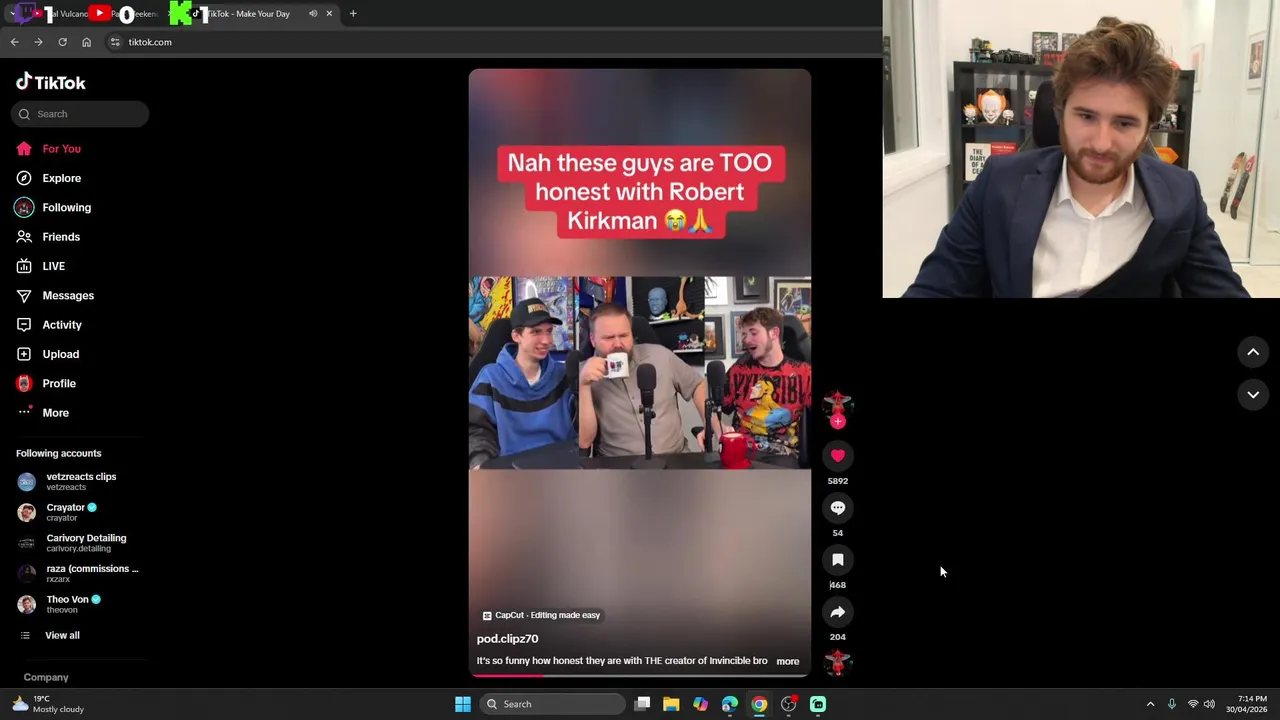Follow the creator with plus button
Viewport: 1280px width, 720px height.
[838, 422]
